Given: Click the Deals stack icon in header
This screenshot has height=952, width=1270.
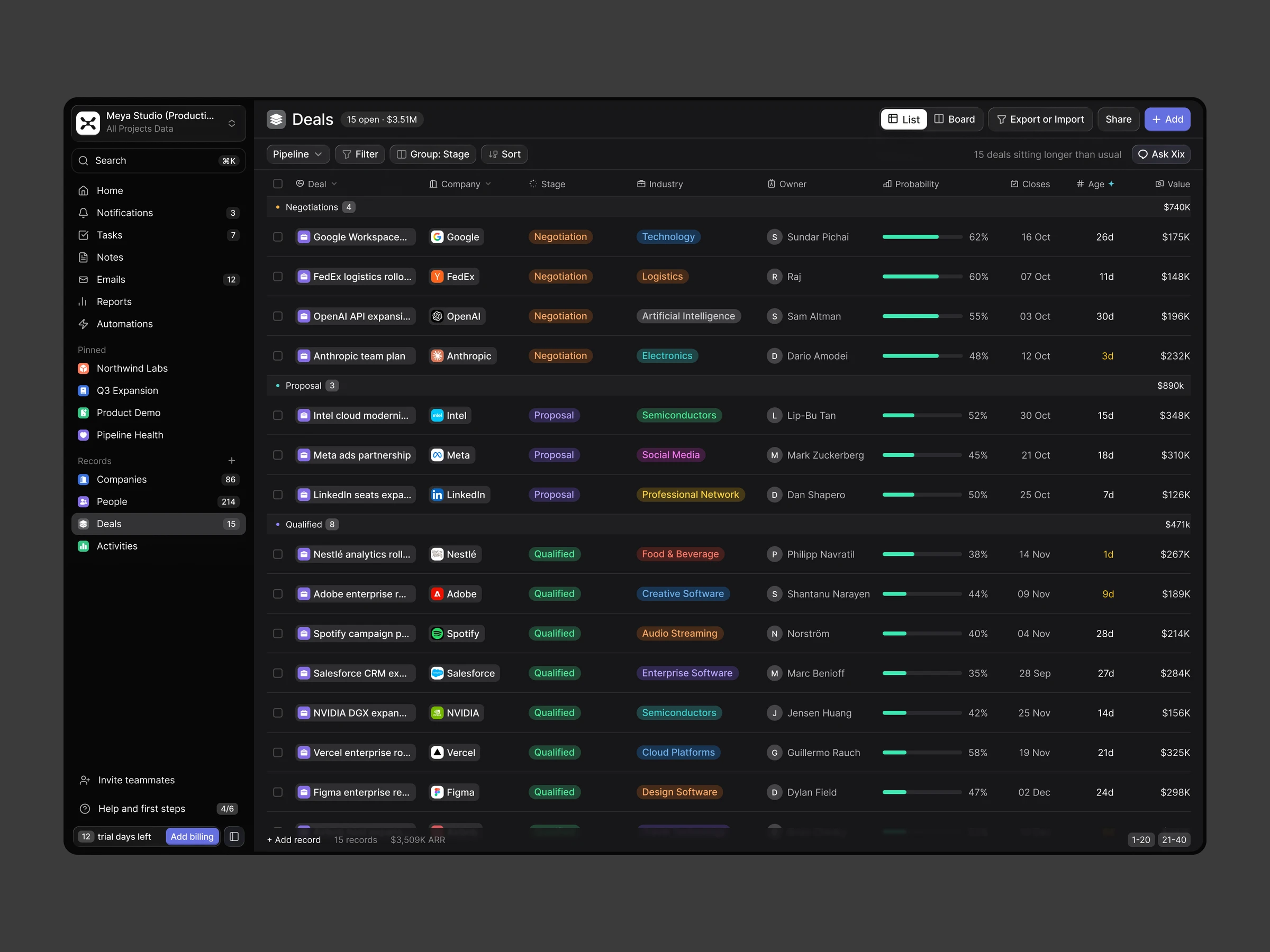Looking at the screenshot, I should tap(276, 120).
